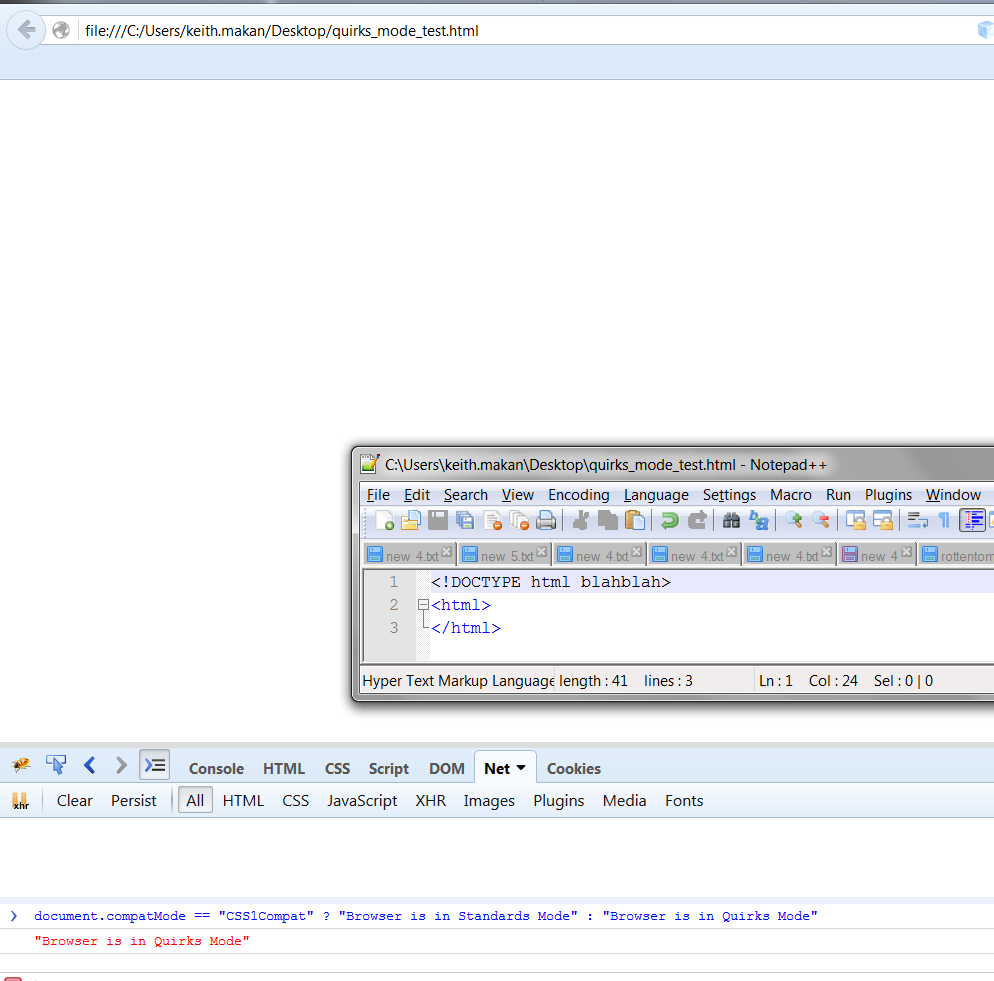The width and height of the screenshot is (994, 981).
Task: Click the Close All documents icon
Action: pyautogui.click(x=519, y=521)
